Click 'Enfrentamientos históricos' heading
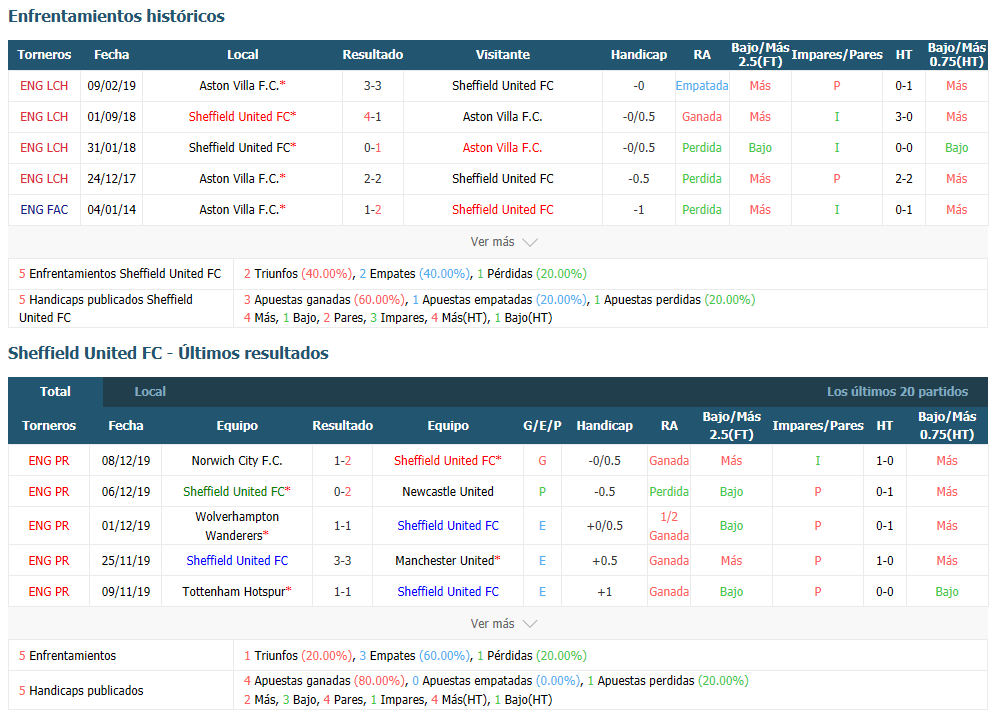The width and height of the screenshot is (996, 716). point(116,16)
